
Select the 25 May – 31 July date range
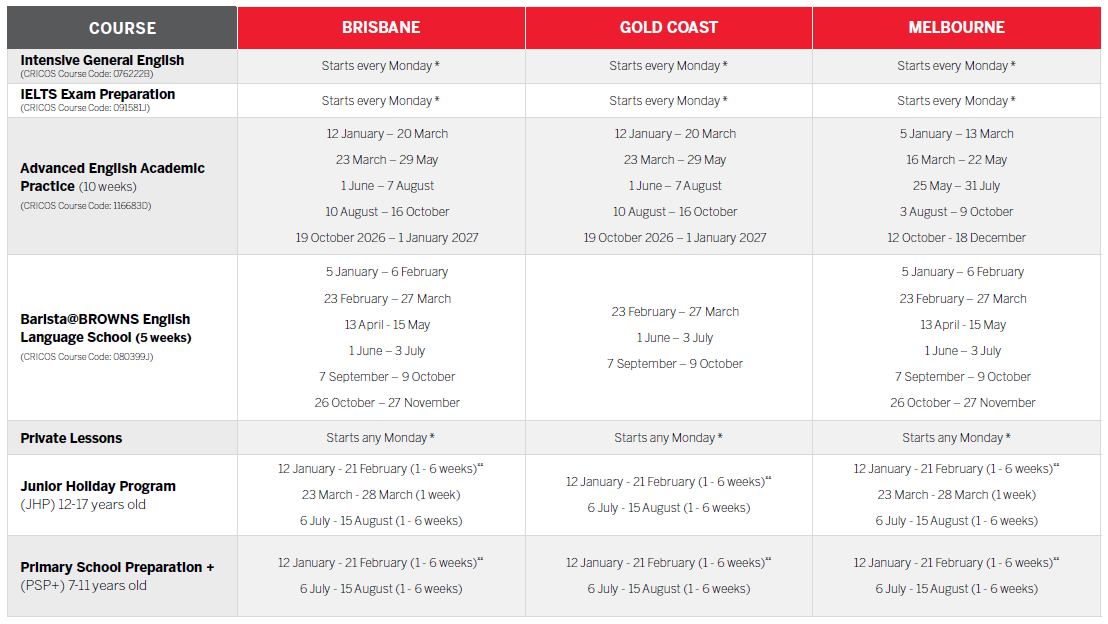tap(956, 186)
